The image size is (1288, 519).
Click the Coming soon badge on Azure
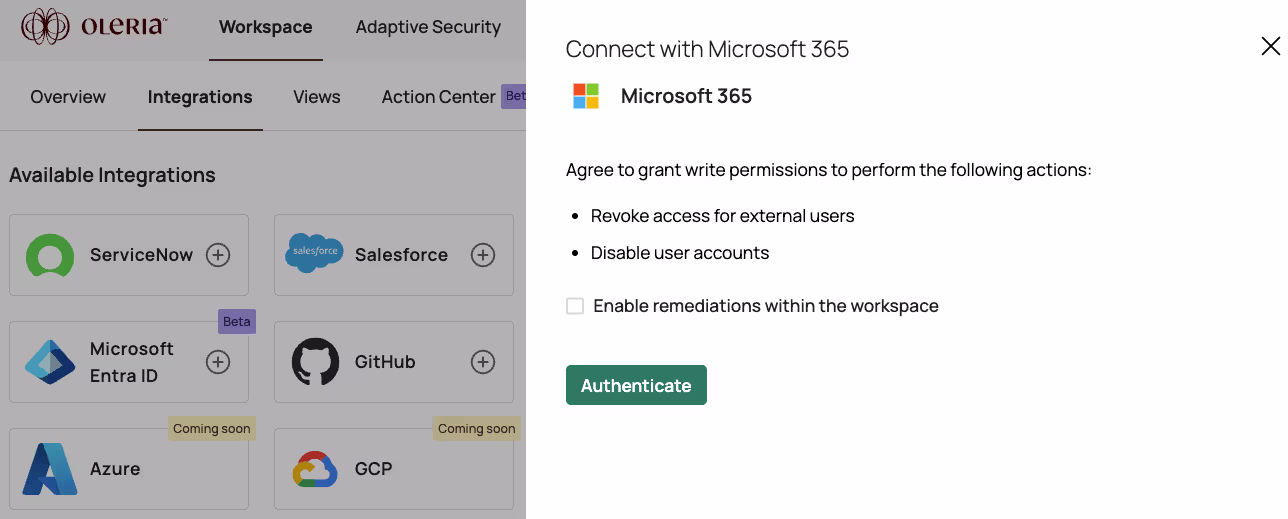click(x=211, y=428)
